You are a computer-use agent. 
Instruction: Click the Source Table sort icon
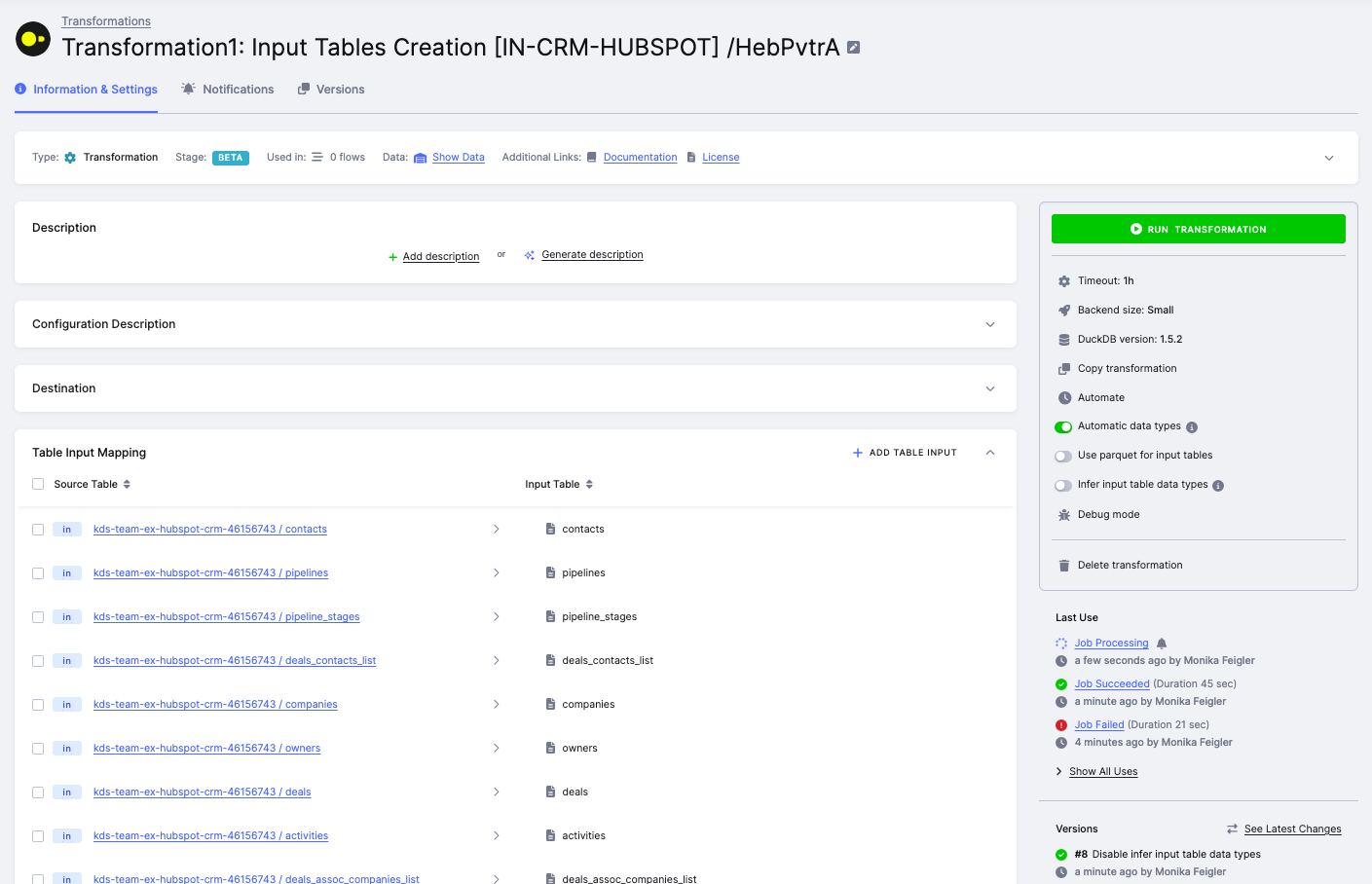click(x=127, y=484)
